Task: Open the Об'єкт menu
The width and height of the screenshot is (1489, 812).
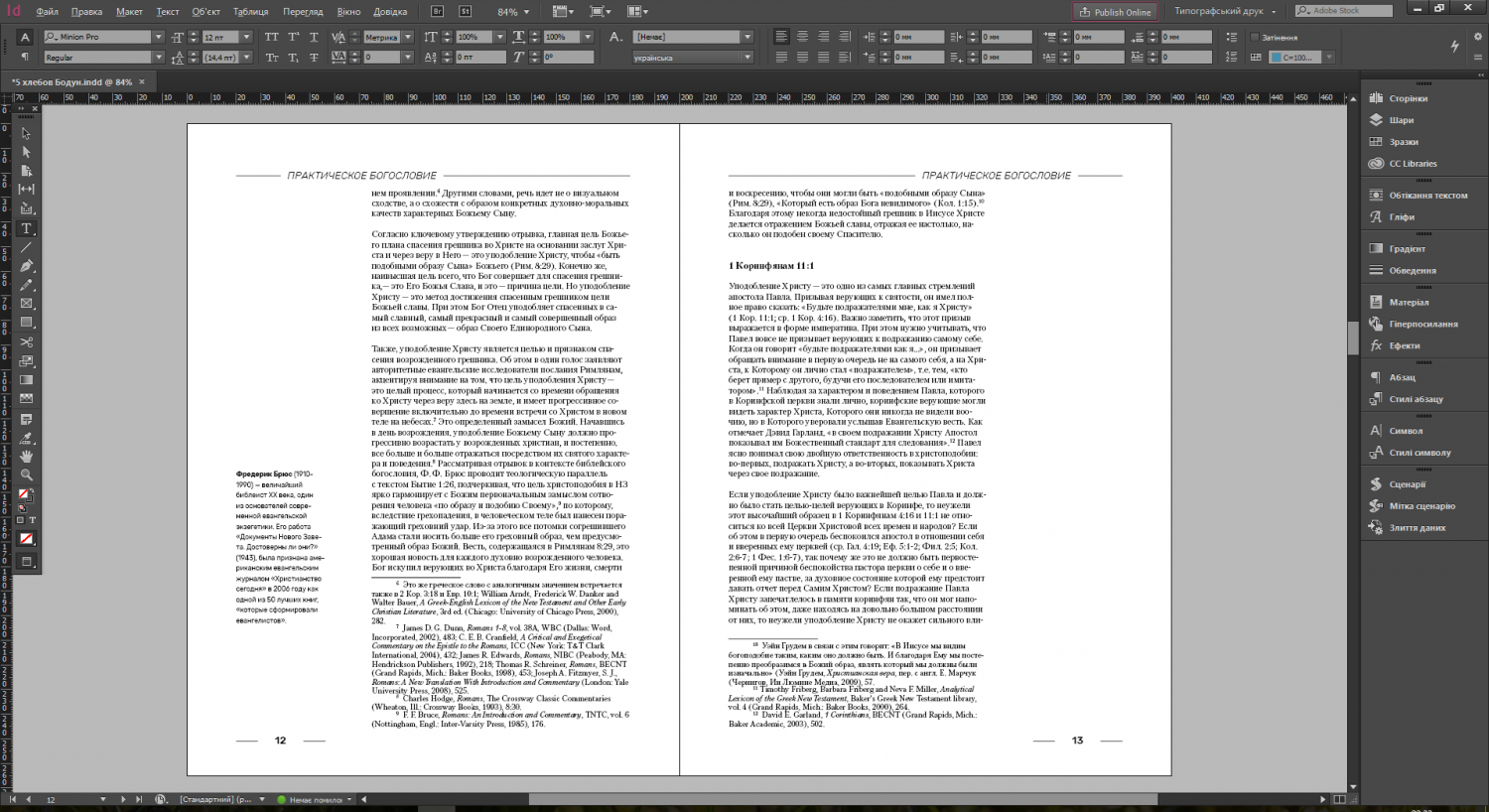Action: [206, 12]
